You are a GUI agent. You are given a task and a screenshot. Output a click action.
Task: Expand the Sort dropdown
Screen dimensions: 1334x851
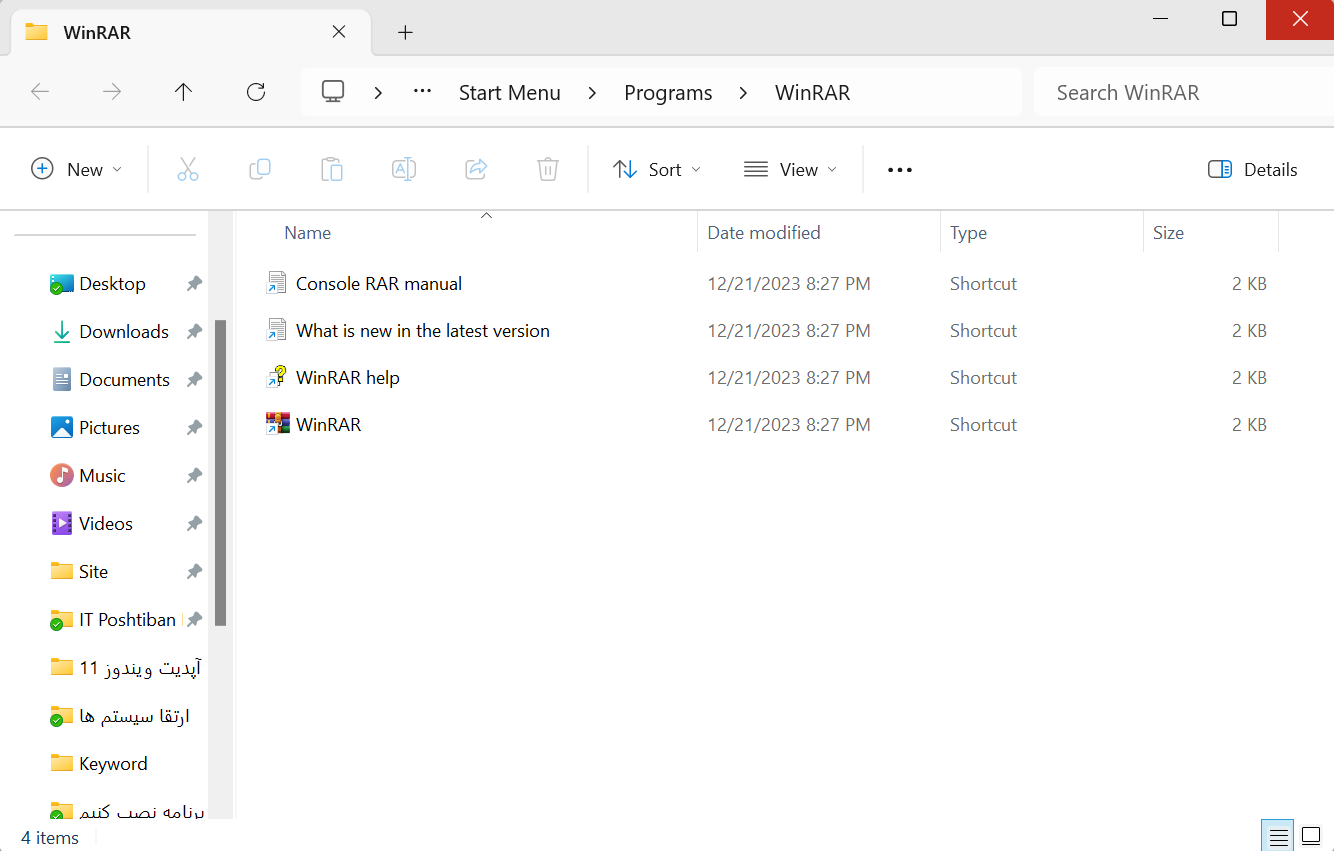click(657, 170)
